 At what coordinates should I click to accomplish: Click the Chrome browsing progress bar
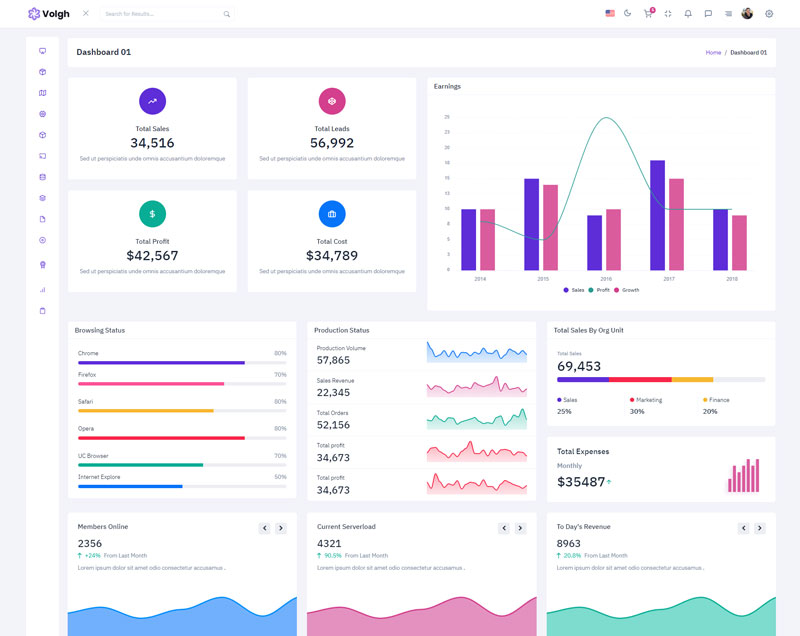click(181, 362)
